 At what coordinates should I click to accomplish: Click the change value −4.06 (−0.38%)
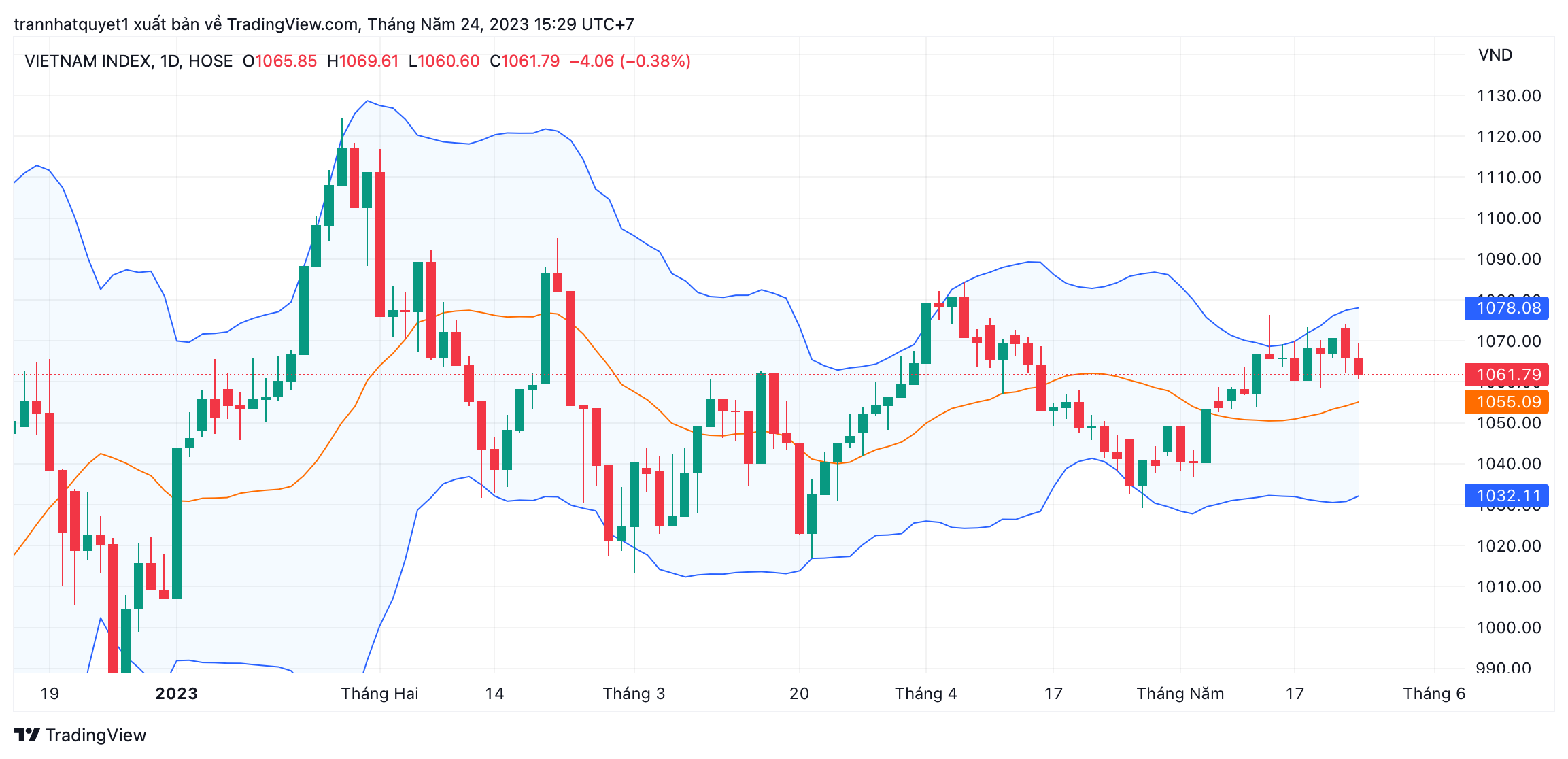(x=630, y=61)
